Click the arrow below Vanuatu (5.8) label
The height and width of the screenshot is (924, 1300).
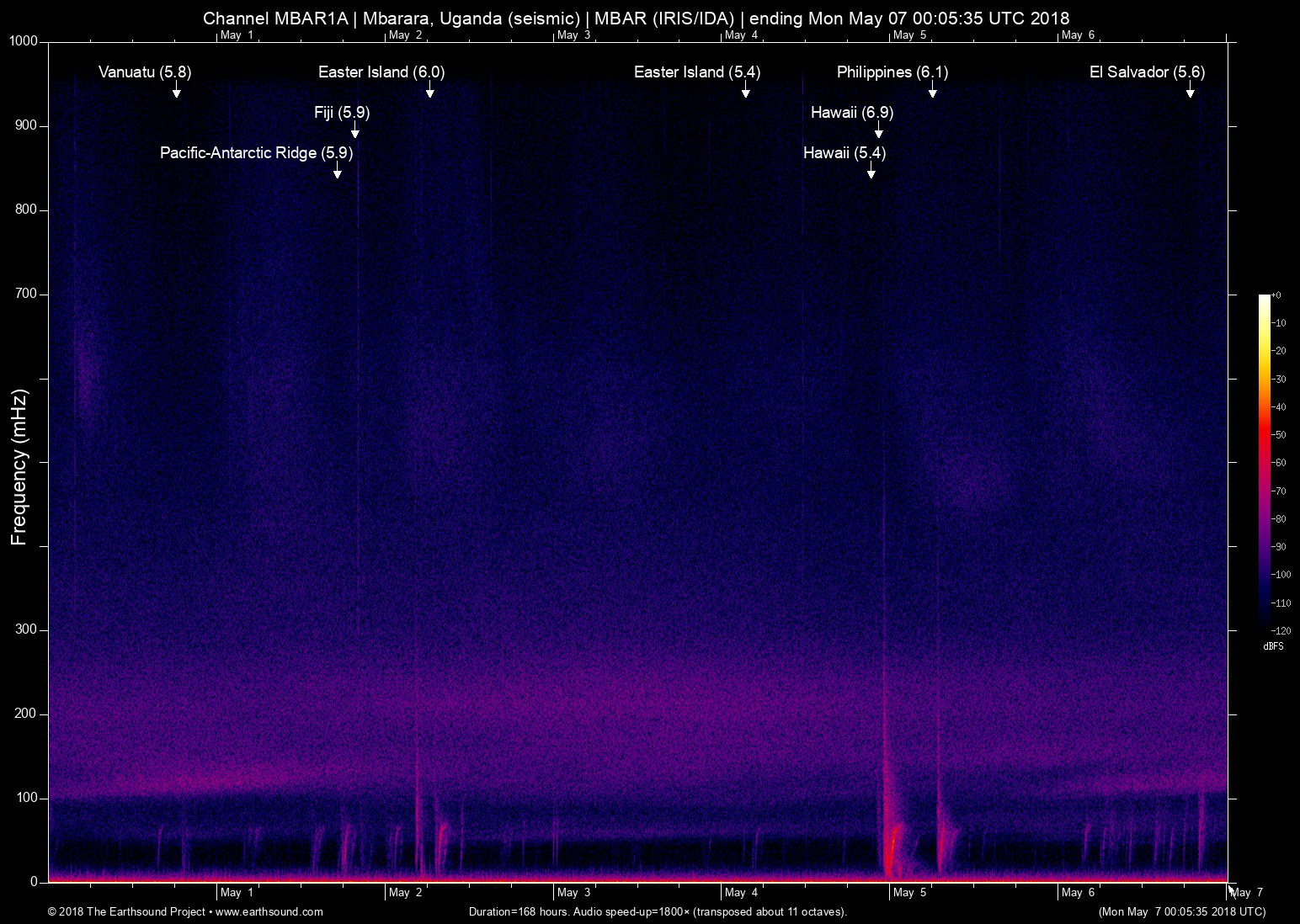pyautogui.click(x=177, y=90)
